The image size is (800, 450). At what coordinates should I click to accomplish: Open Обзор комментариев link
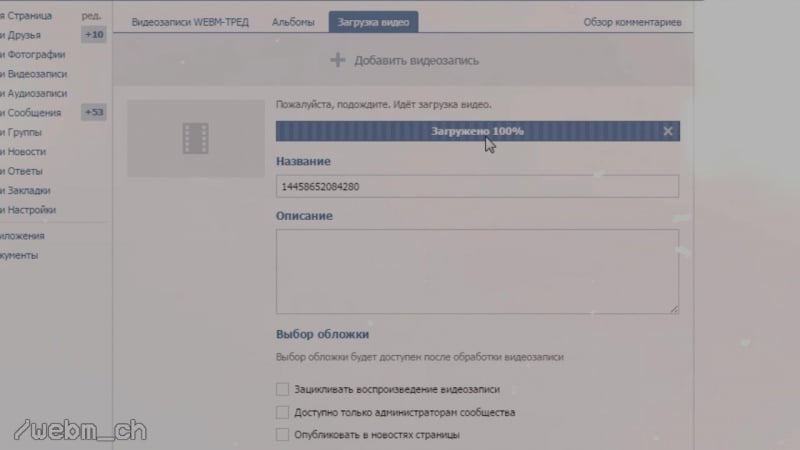[632, 22]
